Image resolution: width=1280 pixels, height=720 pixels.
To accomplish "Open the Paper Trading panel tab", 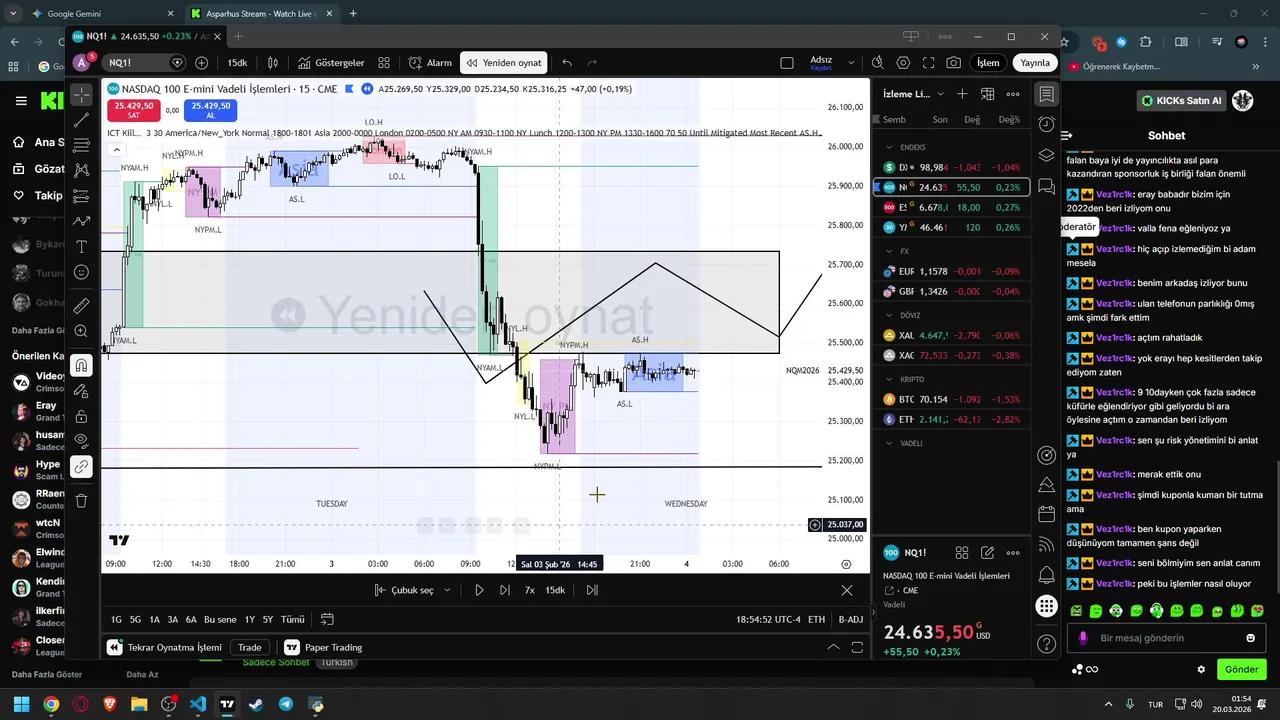I will click(x=323, y=647).
